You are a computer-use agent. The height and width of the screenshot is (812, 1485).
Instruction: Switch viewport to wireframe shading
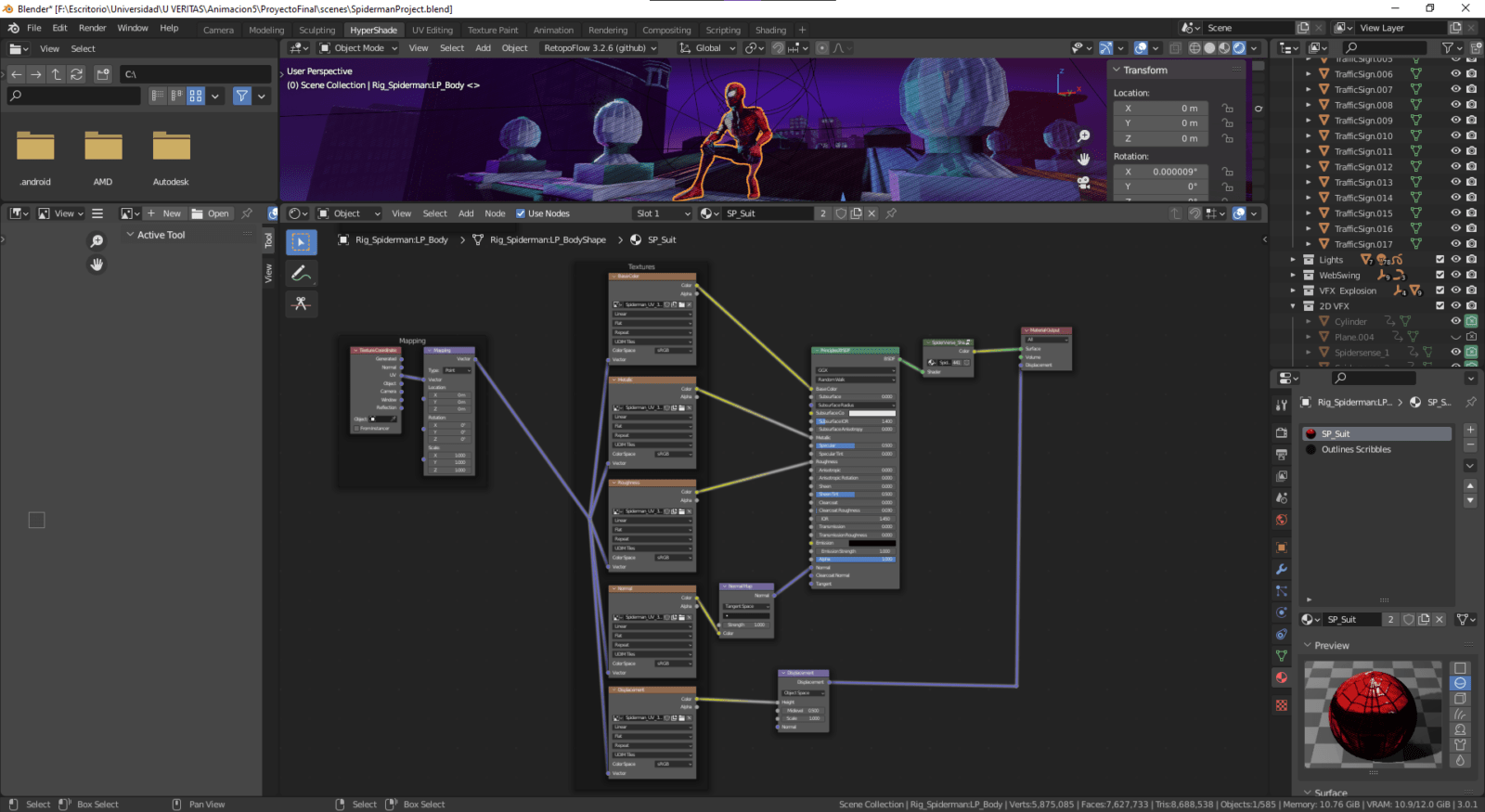point(1194,48)
